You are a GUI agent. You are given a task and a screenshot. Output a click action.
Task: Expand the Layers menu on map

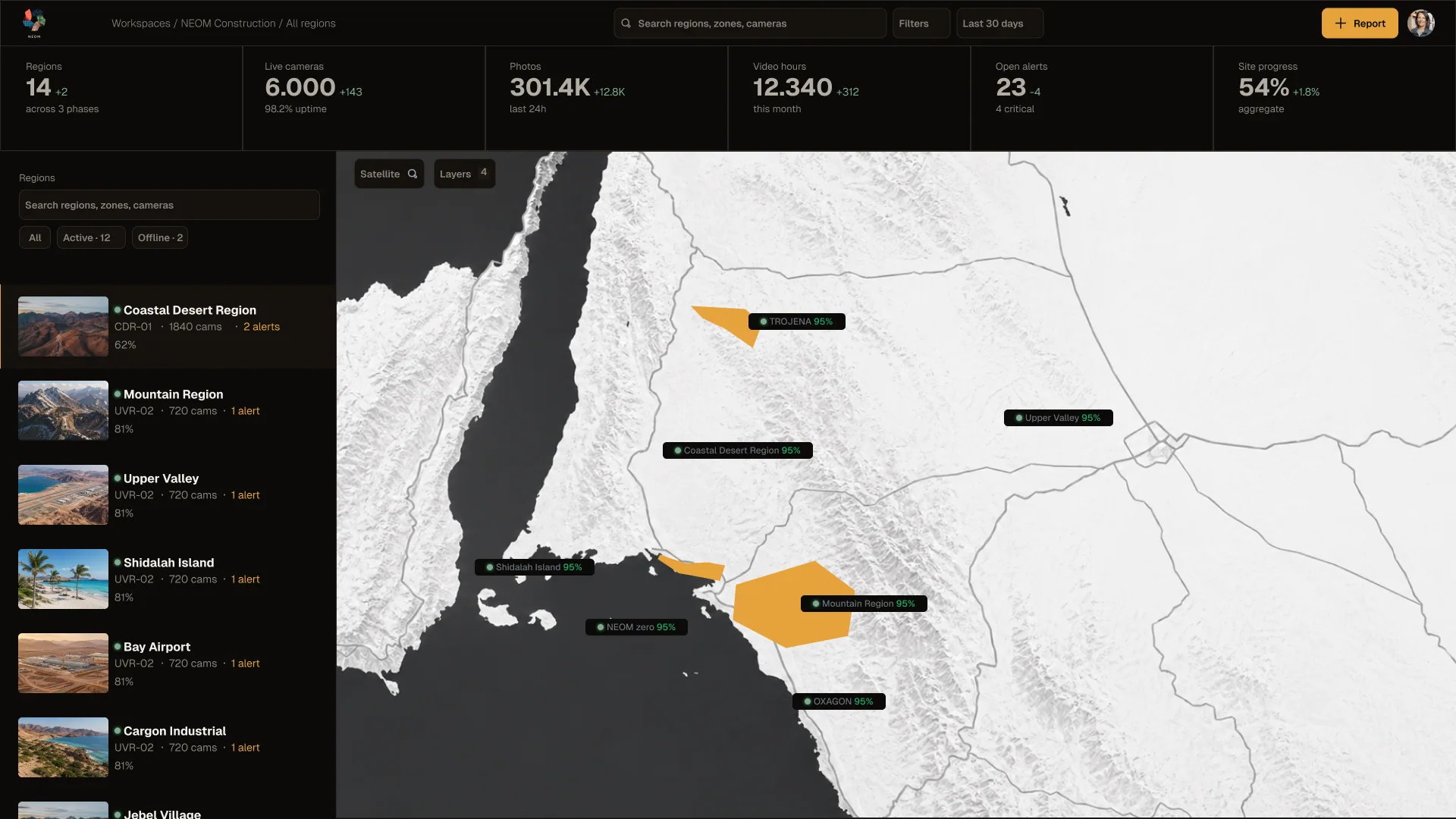464,174
